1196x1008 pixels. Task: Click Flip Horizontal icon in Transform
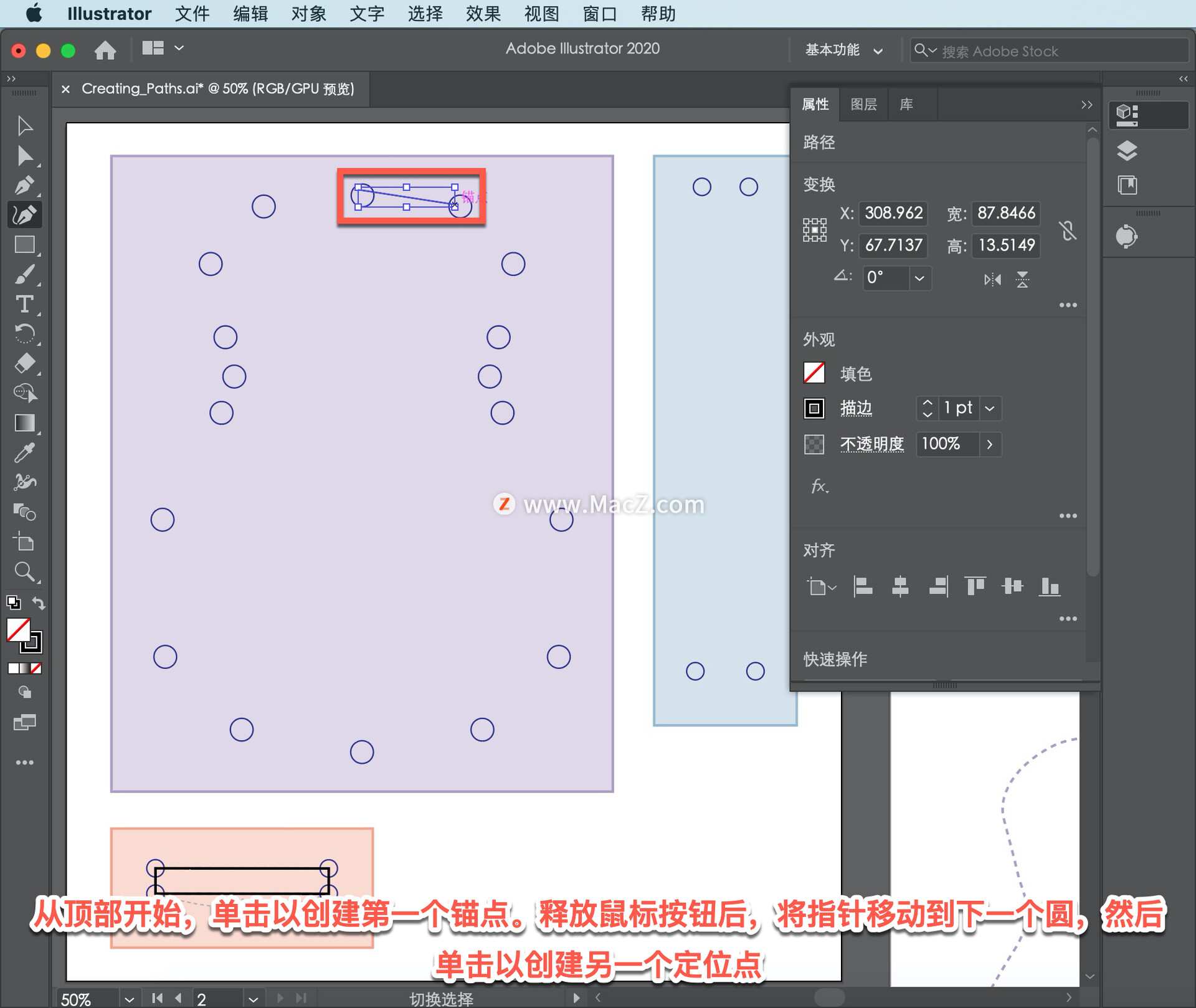pos(992,279)
